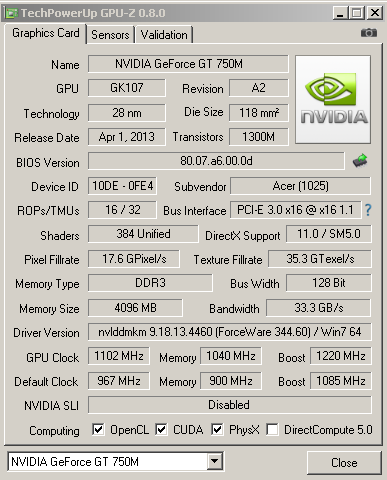Screen dimensions: 387x480
Task: Toggle the OpenCL checkbox
Action: (x=98, y=429)
